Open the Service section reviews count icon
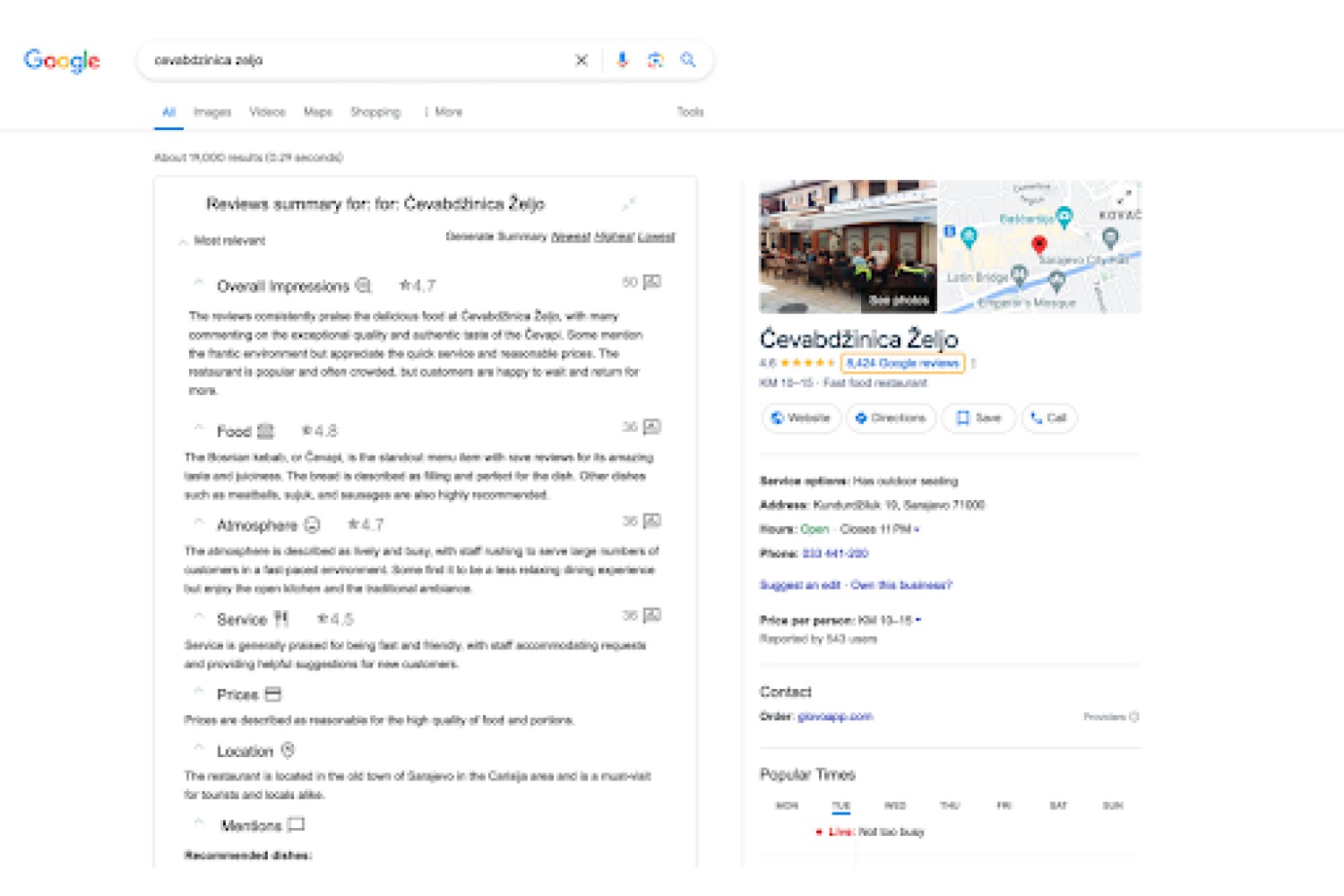The image size is (1344, 896). 652,616
